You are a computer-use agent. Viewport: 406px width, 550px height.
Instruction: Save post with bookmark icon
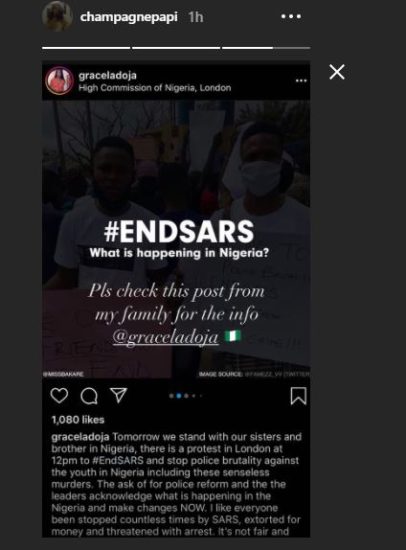(x=298, y=396)
